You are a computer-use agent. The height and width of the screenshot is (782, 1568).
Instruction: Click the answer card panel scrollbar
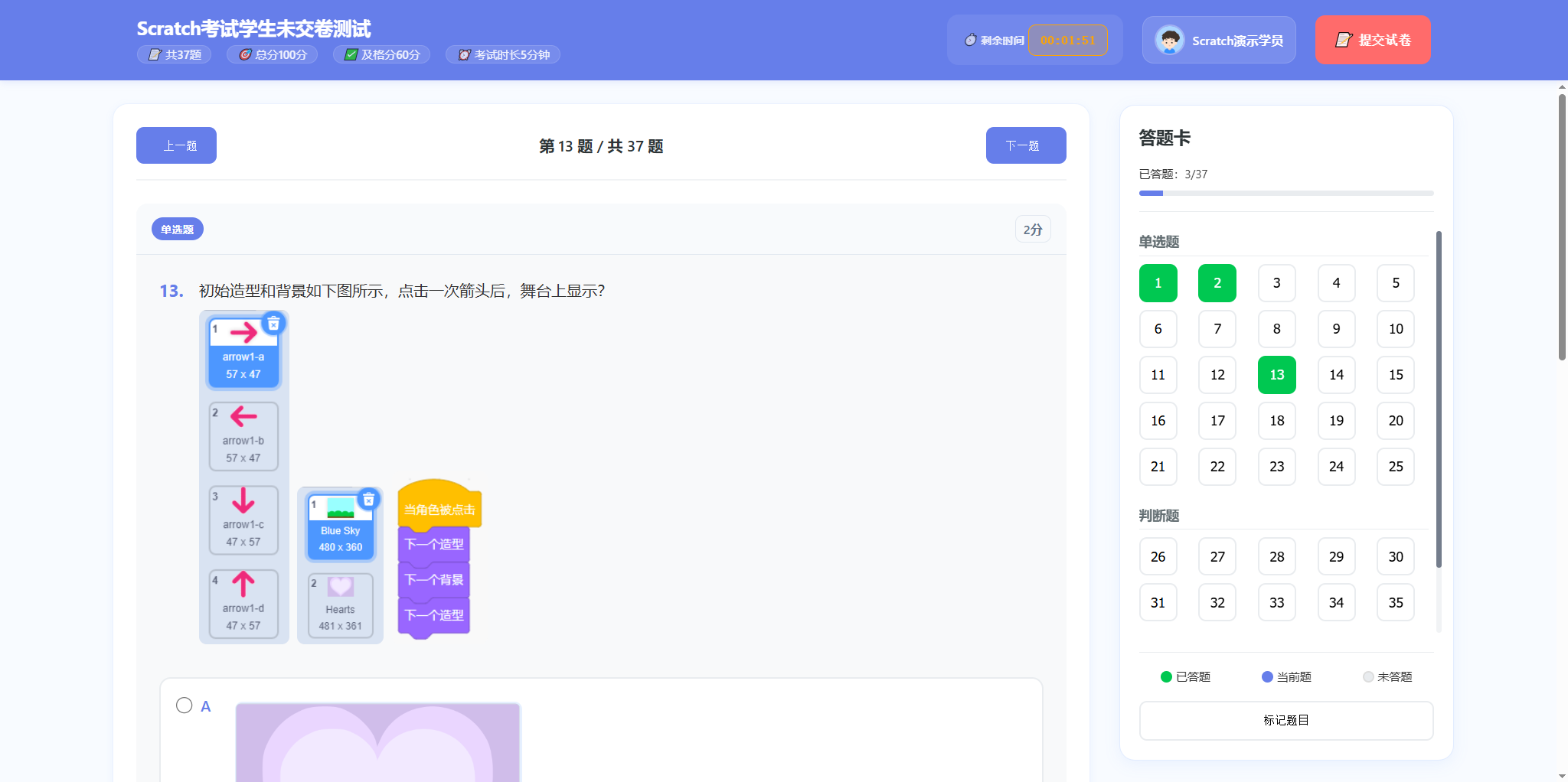point(1439,398)
